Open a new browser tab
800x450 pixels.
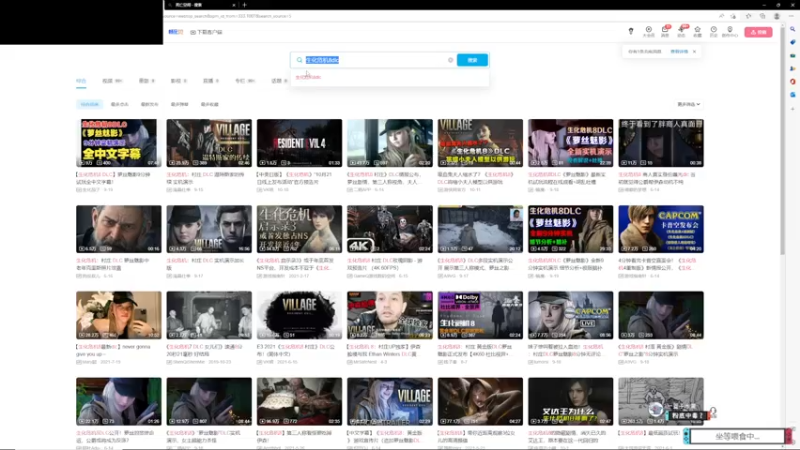pos(244,5)
